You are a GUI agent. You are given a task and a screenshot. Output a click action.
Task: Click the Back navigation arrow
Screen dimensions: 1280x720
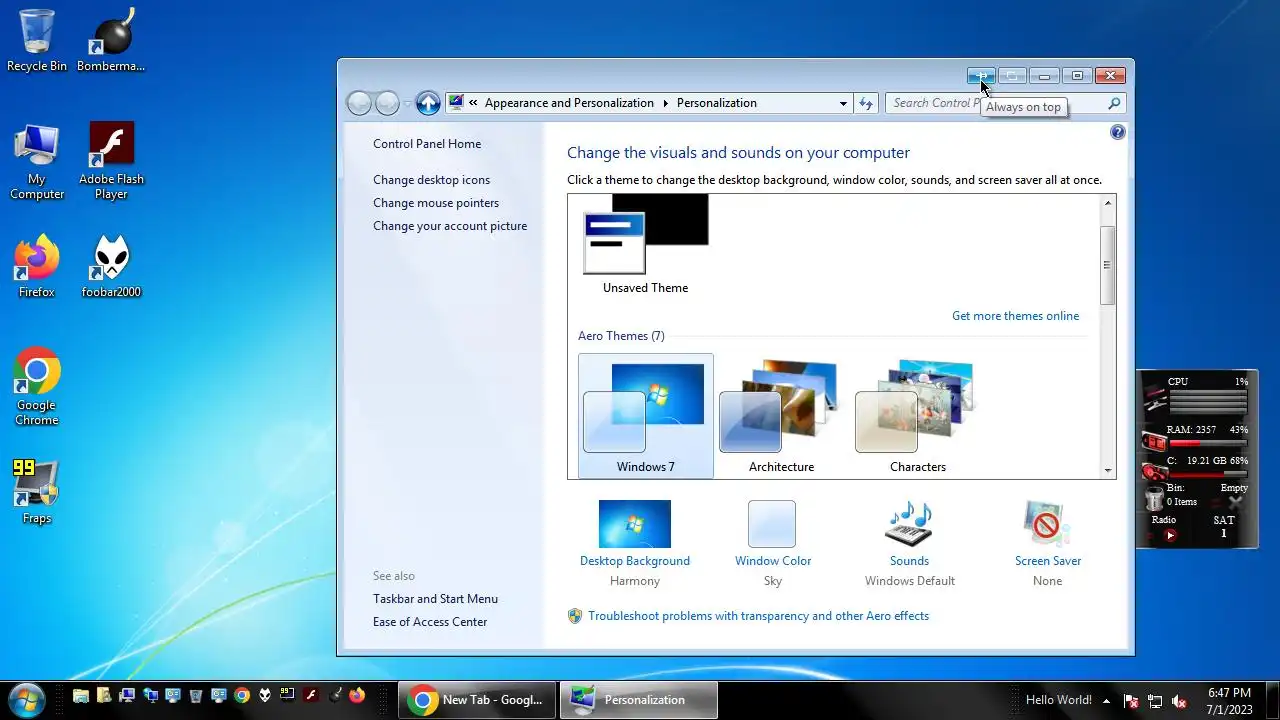(359, 103)
